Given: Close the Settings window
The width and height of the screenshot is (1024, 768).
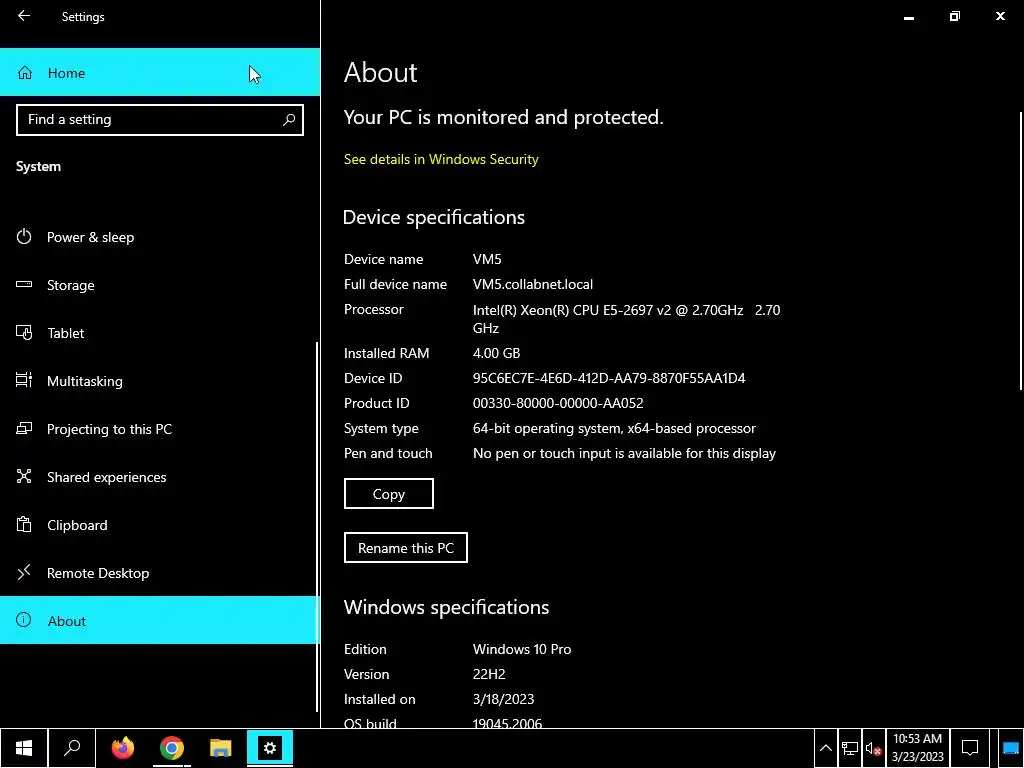Looking at the screenshot, I should coord(1000,16).
